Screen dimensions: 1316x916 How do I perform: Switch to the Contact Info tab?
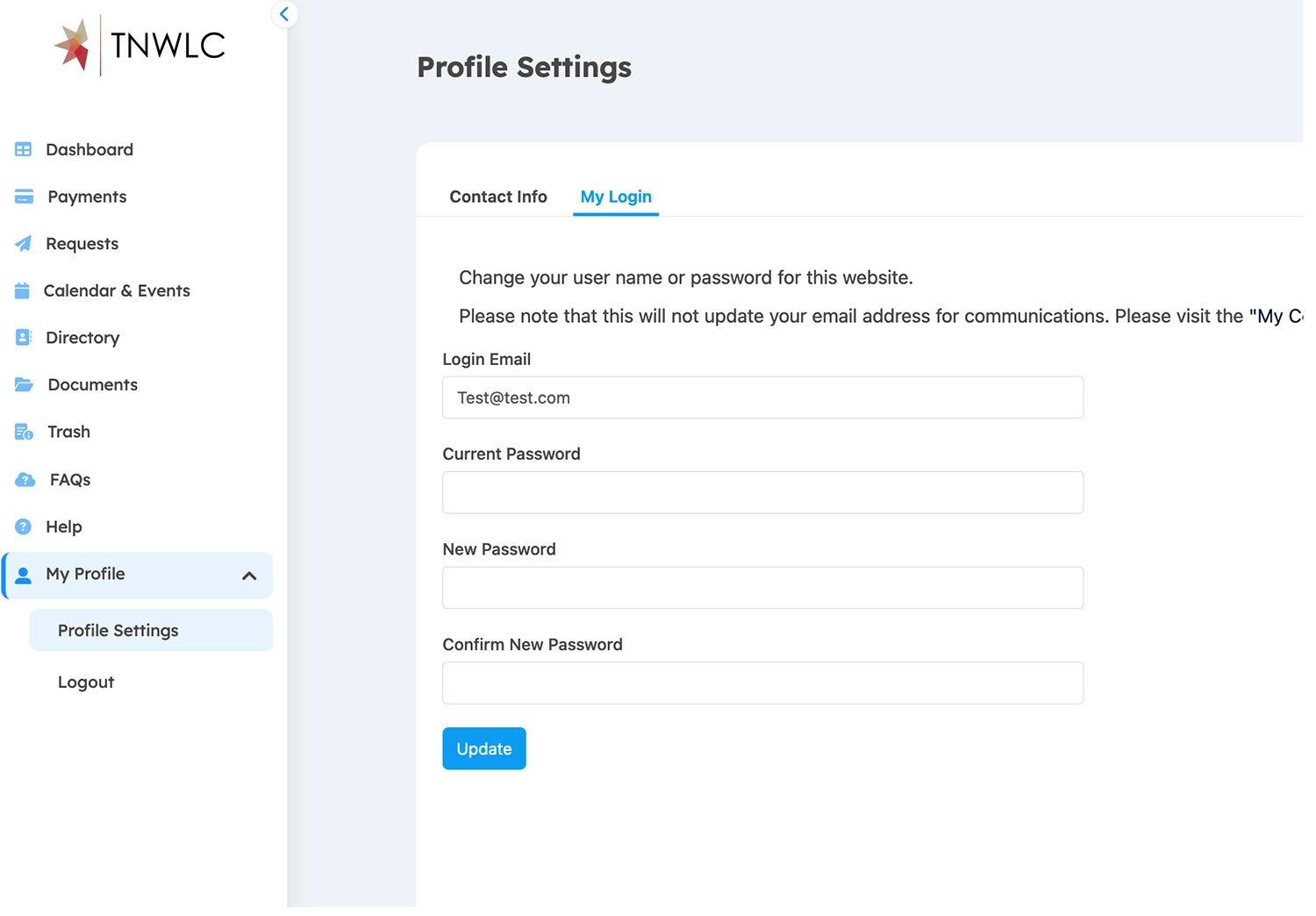[498, 197]
